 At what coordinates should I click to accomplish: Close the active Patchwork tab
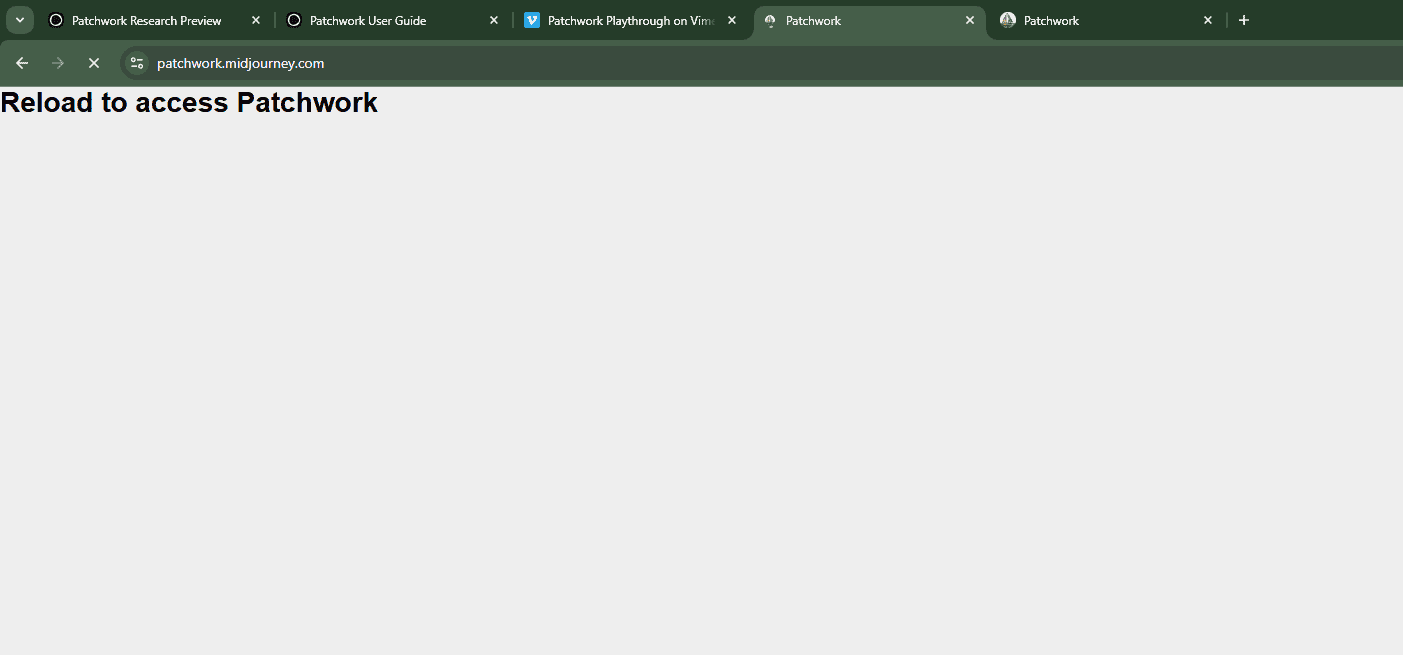(969, 20)
